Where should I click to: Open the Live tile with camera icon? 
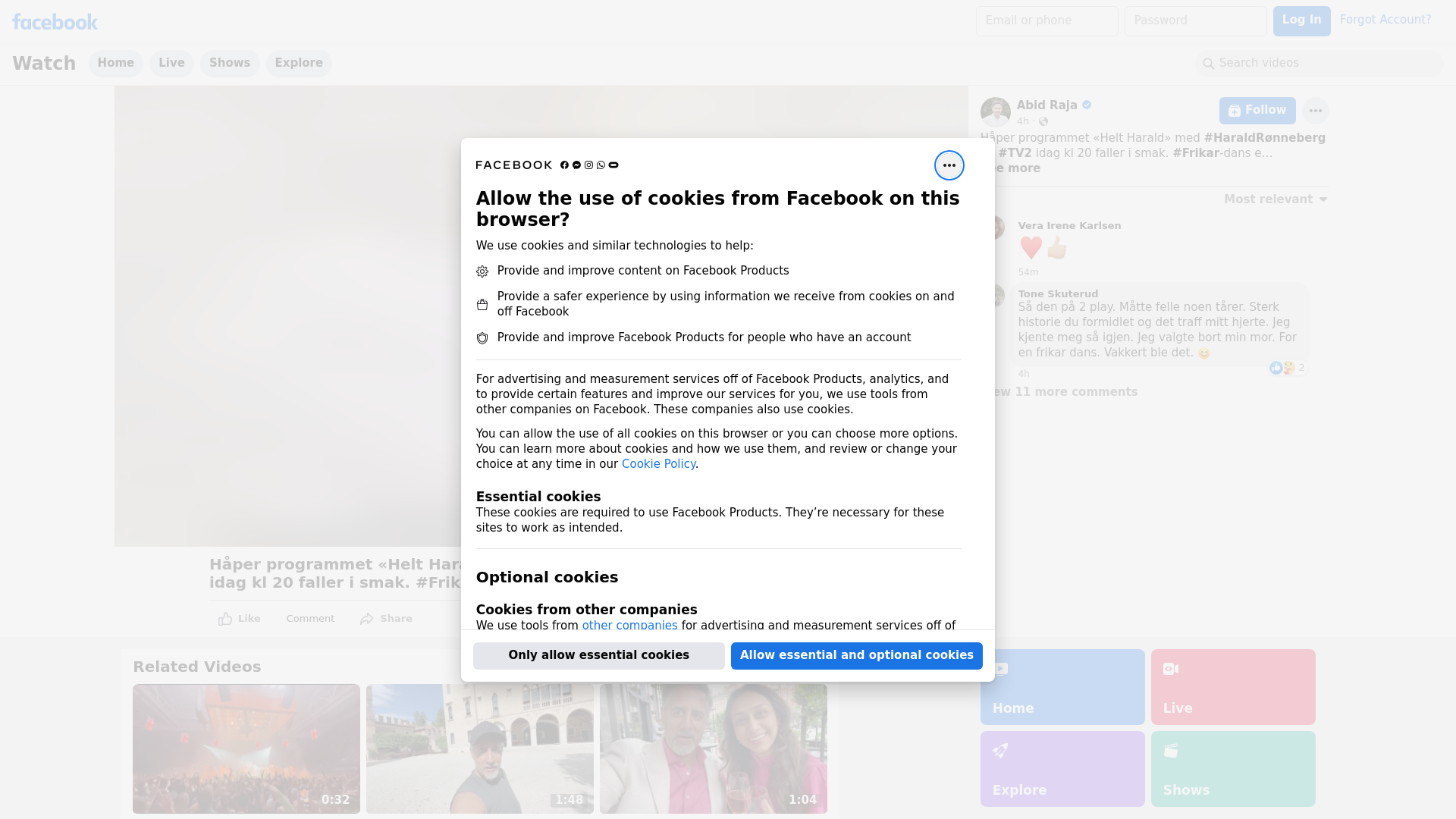coord(1232,686)
